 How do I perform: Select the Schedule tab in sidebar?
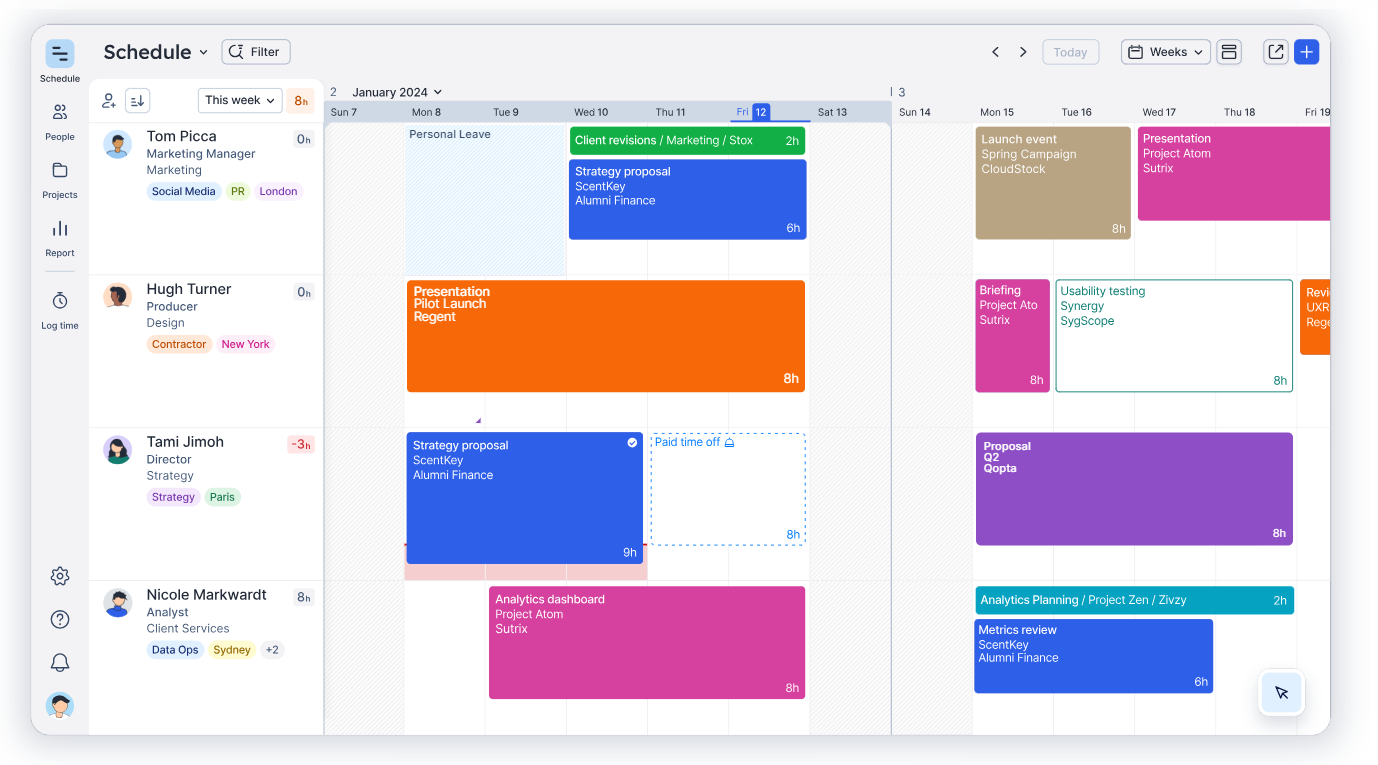[x=60, y=54]
